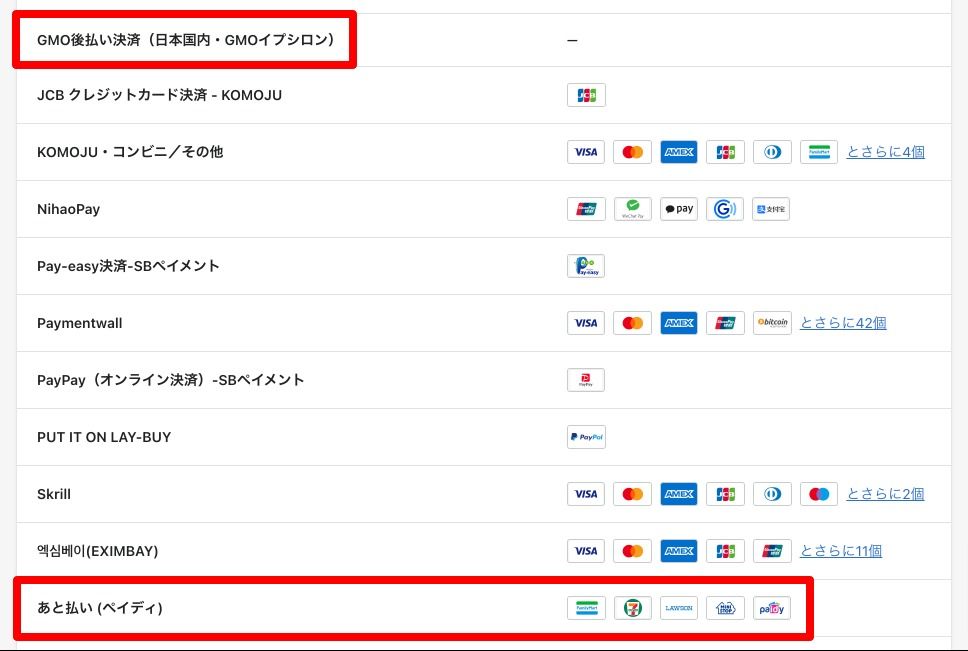Click the FamilyMart icon in the ペイディ row
This screenshot has width=968, height=651.
(586, 608)
